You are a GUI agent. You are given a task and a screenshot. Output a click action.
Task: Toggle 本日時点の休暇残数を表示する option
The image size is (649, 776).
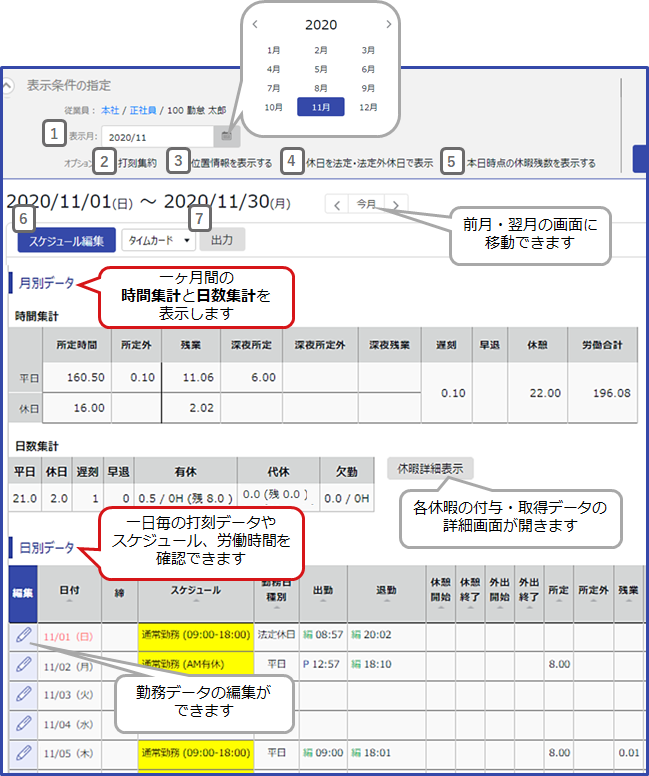(530, 162)
